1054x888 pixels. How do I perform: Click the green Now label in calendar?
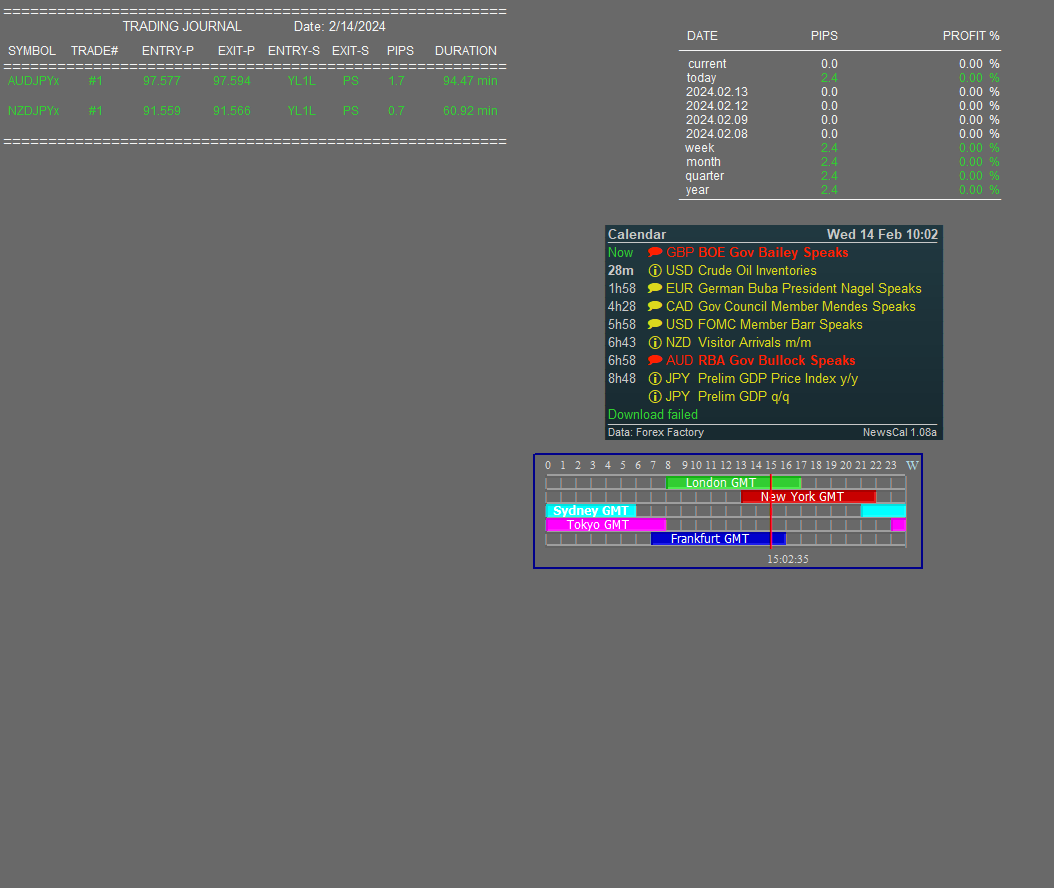point(620,253)
